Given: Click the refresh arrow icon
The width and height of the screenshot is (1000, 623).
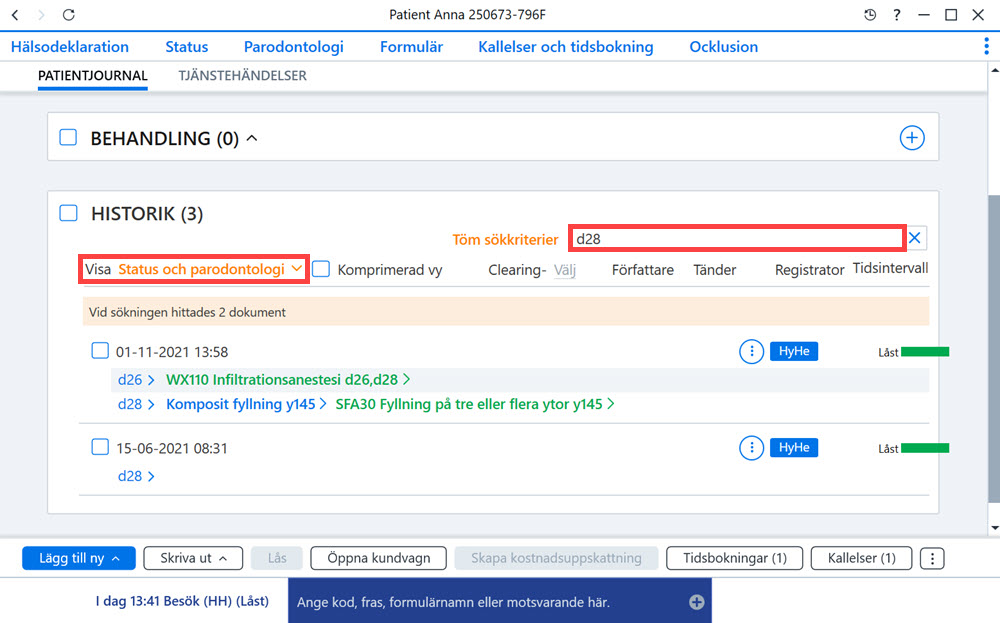Looking at the screenshot, I should pyautogui.click(x=69, y=15).
